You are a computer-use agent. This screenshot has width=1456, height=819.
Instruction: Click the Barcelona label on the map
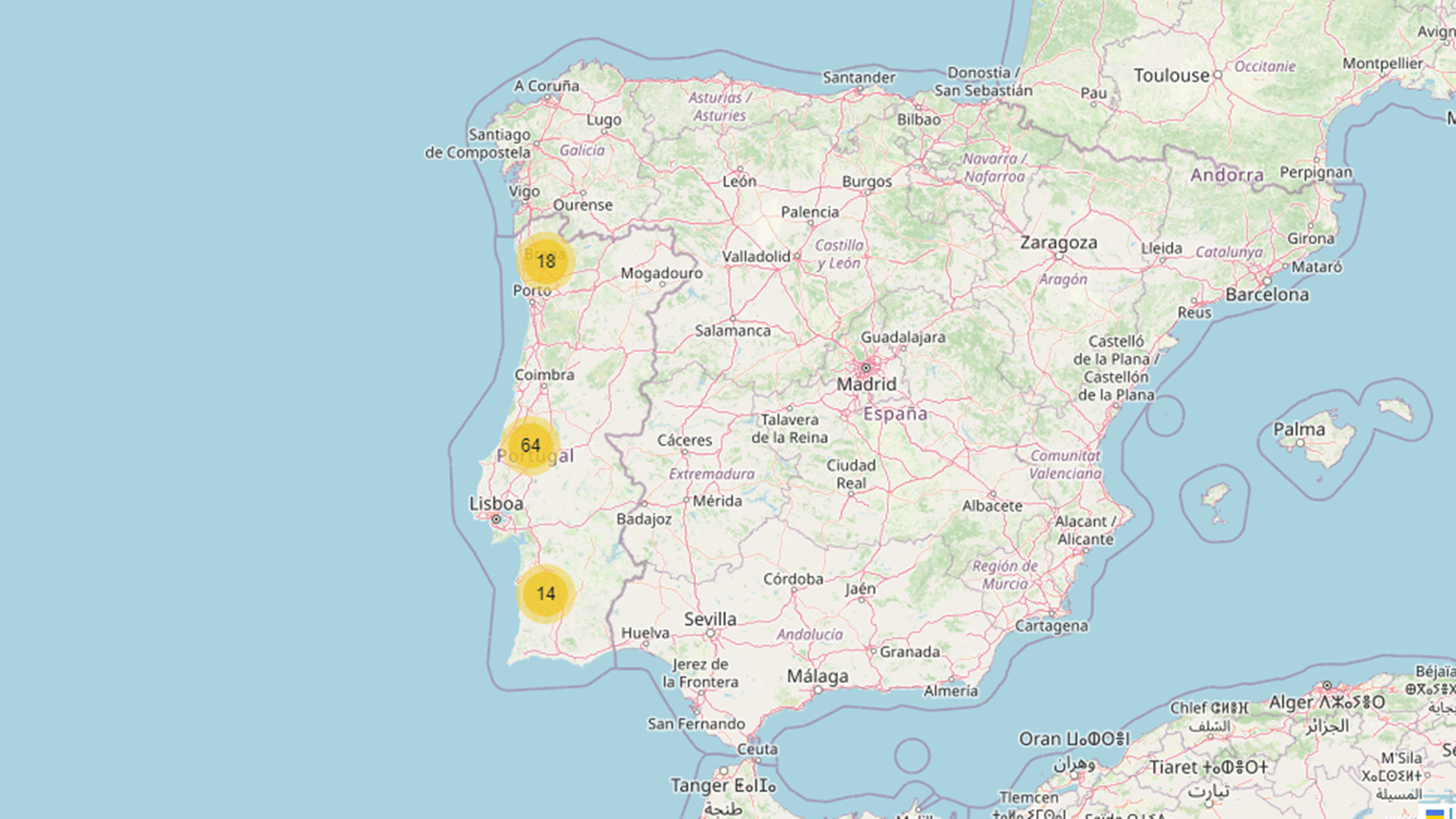coord(1266,294)
